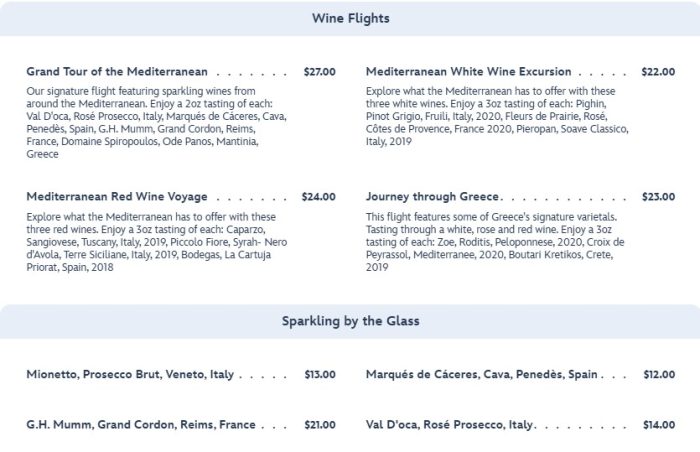This screenshot has height=452, width=700.
Task: Open Grand Tour of the Mediterranean flight
Action: click(117, 72)
